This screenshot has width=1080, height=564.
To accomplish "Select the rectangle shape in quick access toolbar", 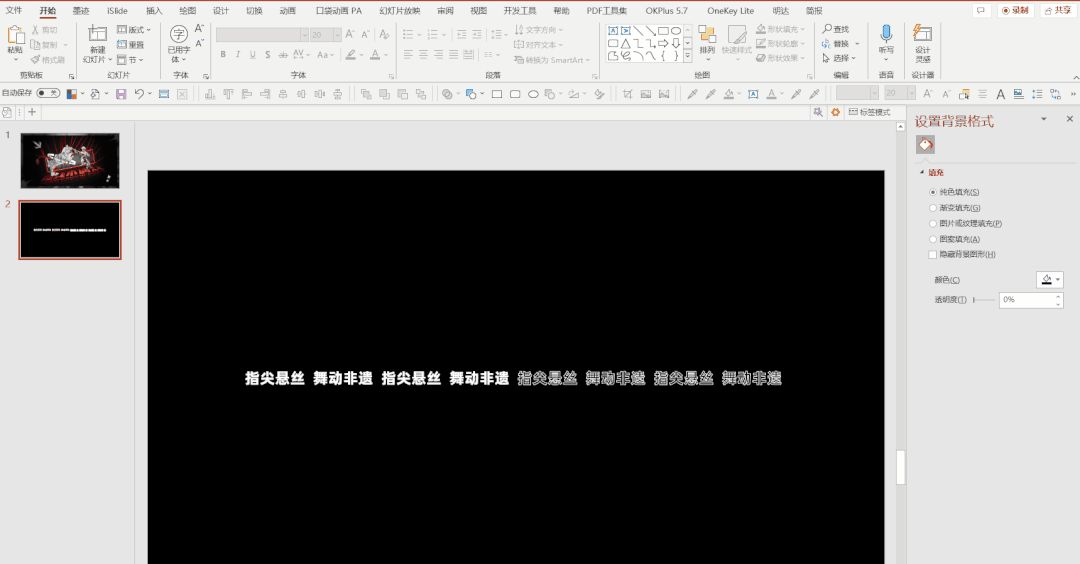I will (497, 94).
